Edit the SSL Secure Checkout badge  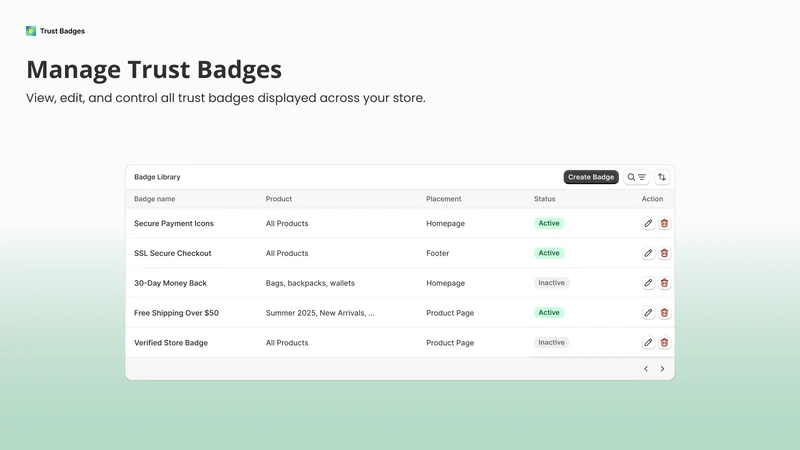648,253
